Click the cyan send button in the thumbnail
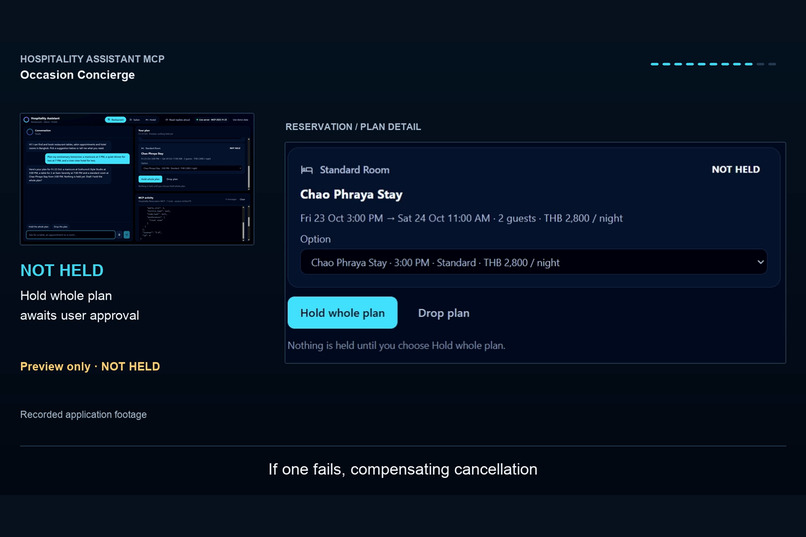This screenshot has width=806, height=537. [127, 235]
